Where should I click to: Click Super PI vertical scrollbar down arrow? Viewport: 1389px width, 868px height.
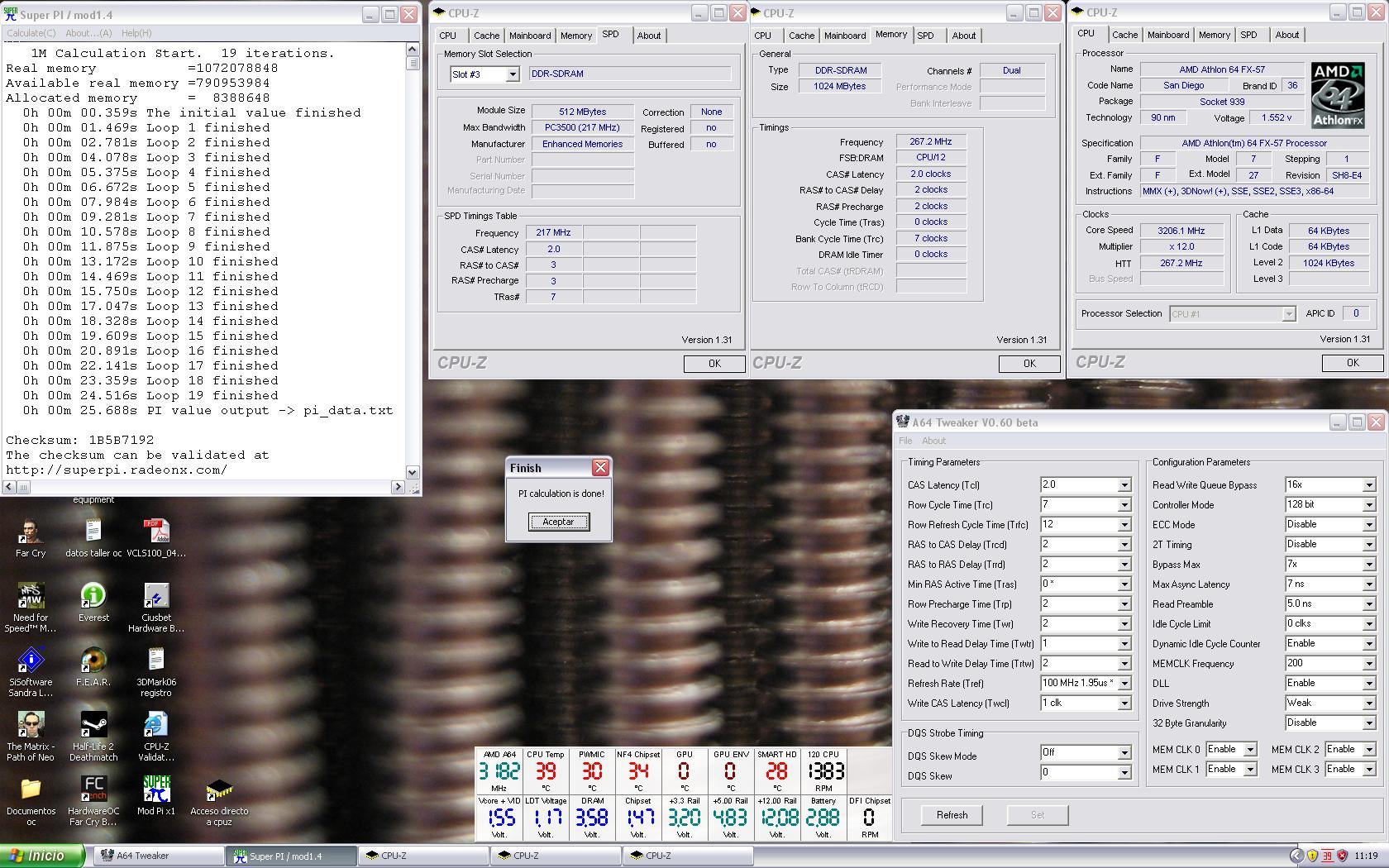(413, 472)
